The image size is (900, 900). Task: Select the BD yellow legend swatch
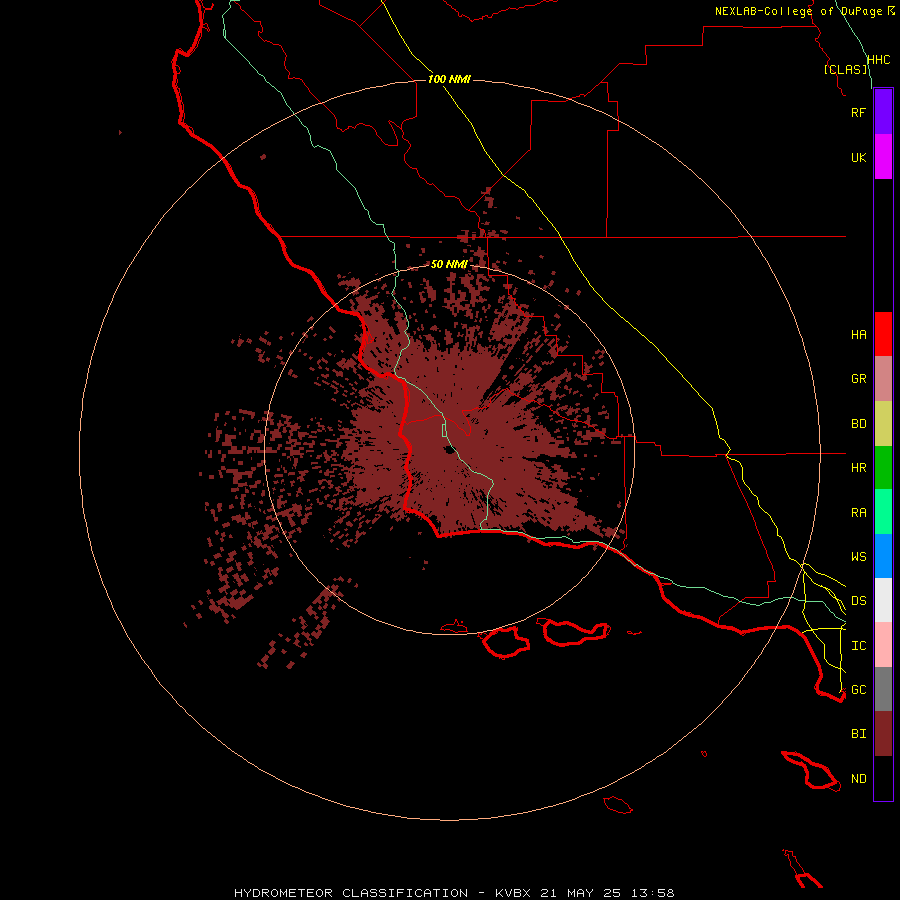coord(883,424)
